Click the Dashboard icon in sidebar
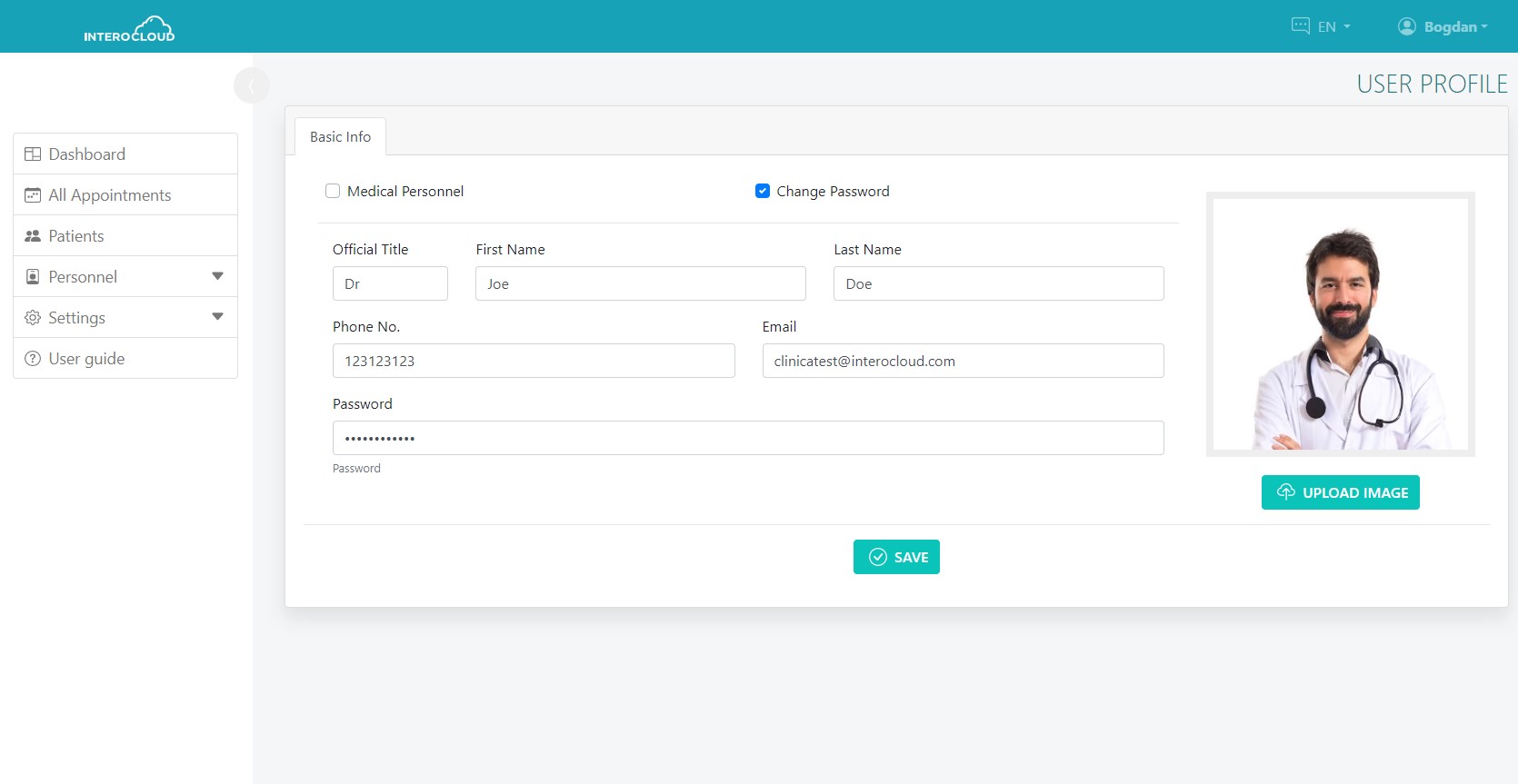 [x=33, y=154]
